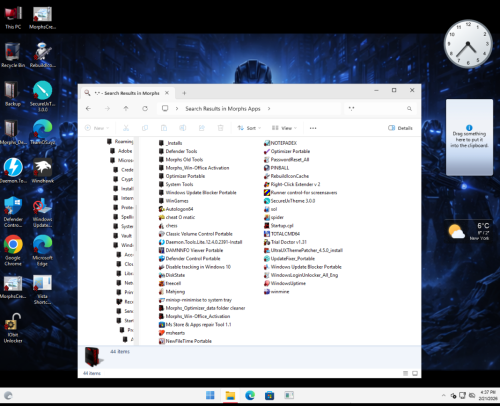Image resolution: width=500 pixels, height=406 pixels.
Task: Click the weather widget showing 6°C
Action: [469, 231]
